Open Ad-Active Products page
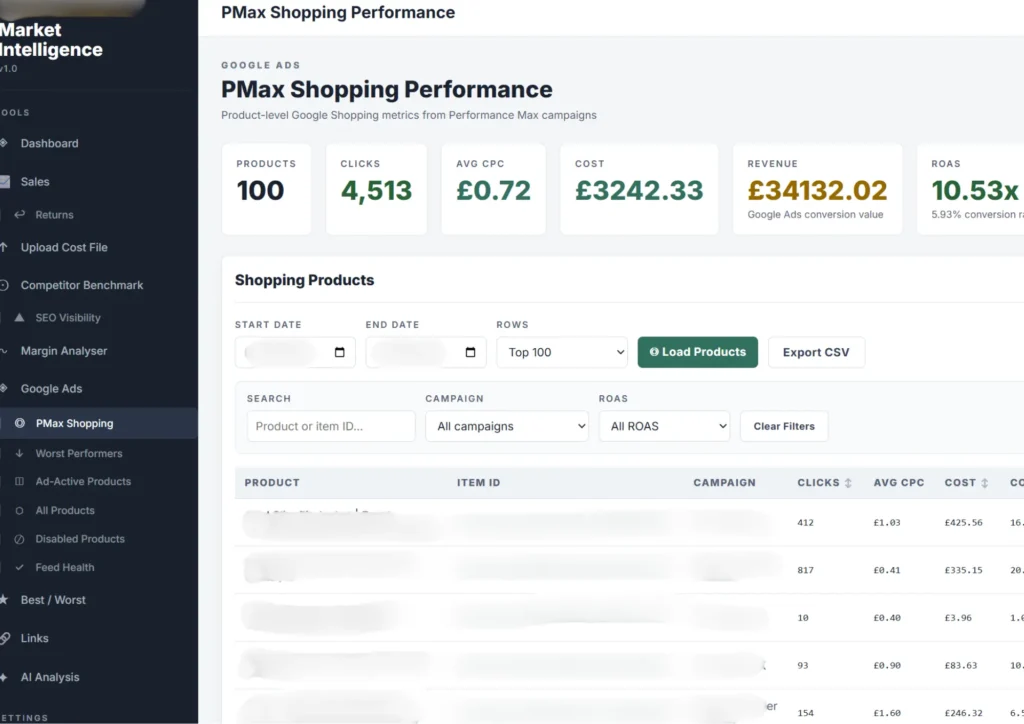1024x724 pixels. click(83, 482)
